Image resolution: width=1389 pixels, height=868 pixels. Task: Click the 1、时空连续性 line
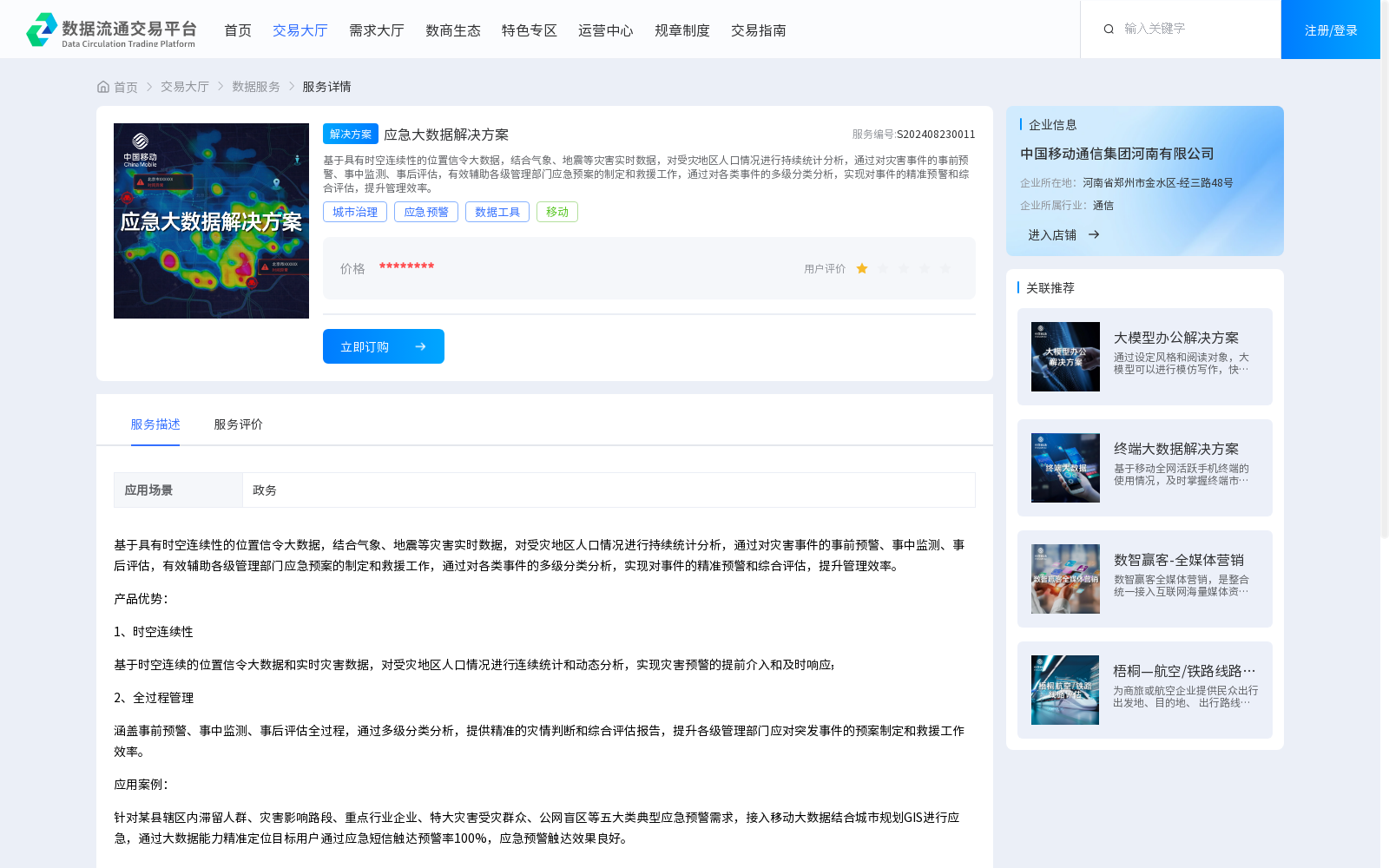154,632
